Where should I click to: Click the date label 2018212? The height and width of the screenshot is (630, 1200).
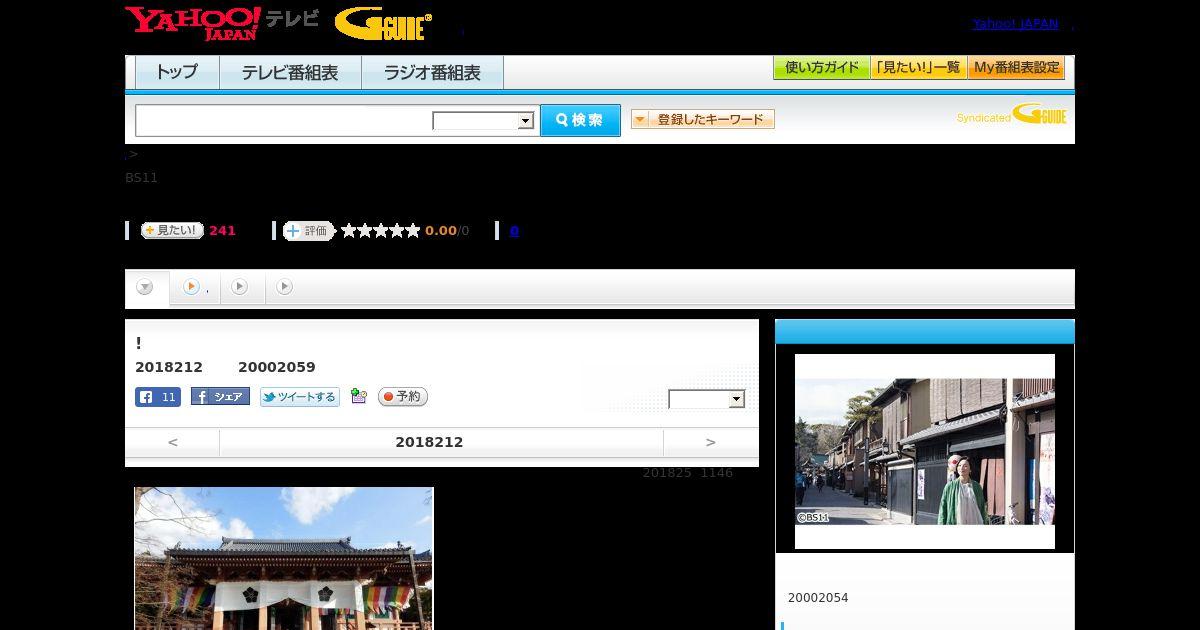[429, 442]
